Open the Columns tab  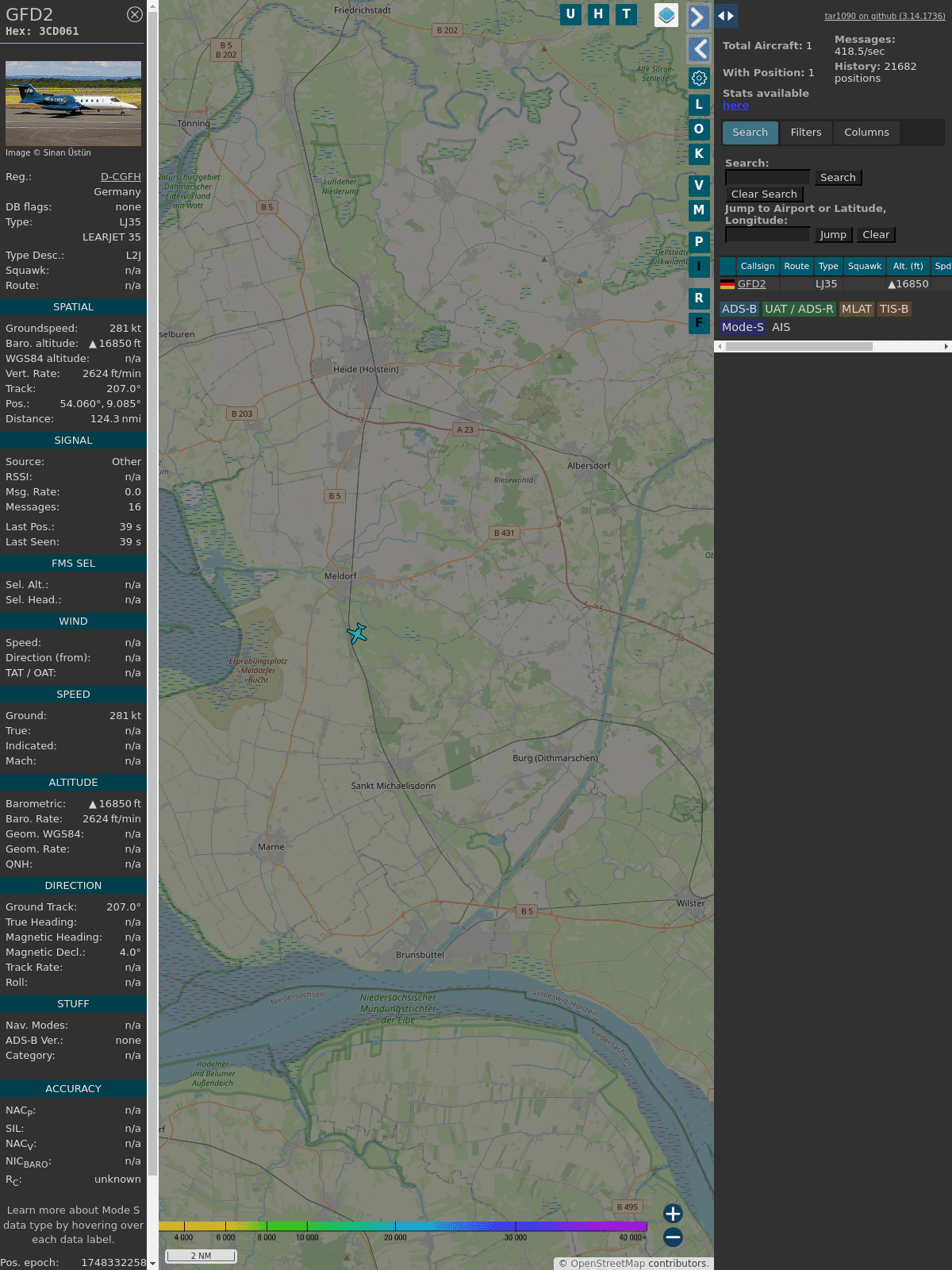(866, 133)
